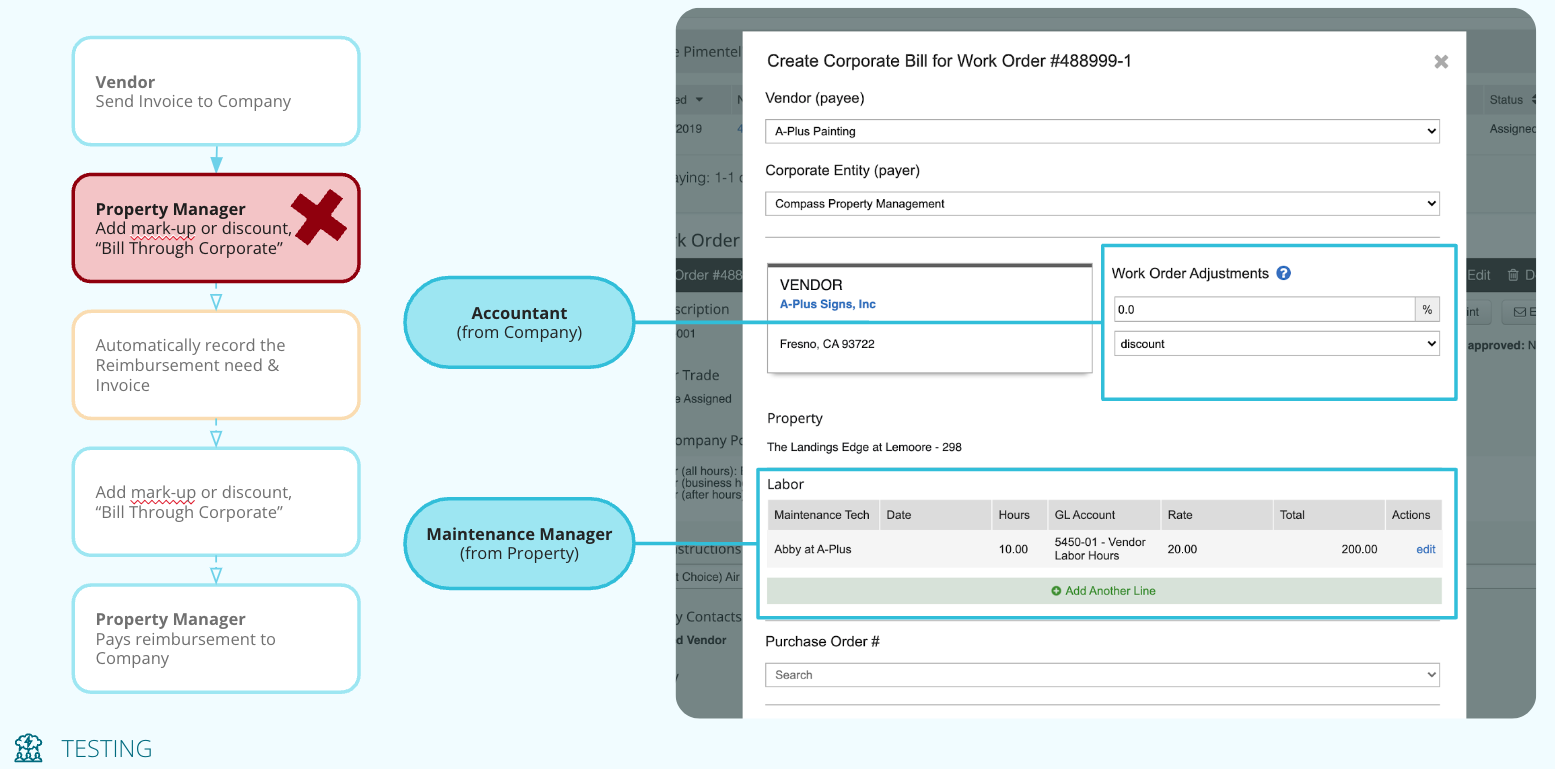Open the Vendor (payee) dropdown
The width and height of the screenshot is (1555, 769).
click(x=1102, y=131)
